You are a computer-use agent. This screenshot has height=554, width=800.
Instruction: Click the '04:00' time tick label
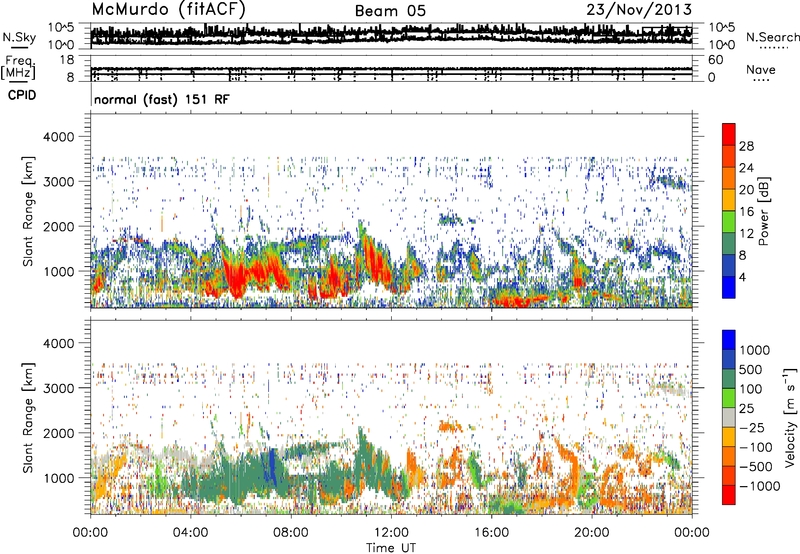point(190,533)
